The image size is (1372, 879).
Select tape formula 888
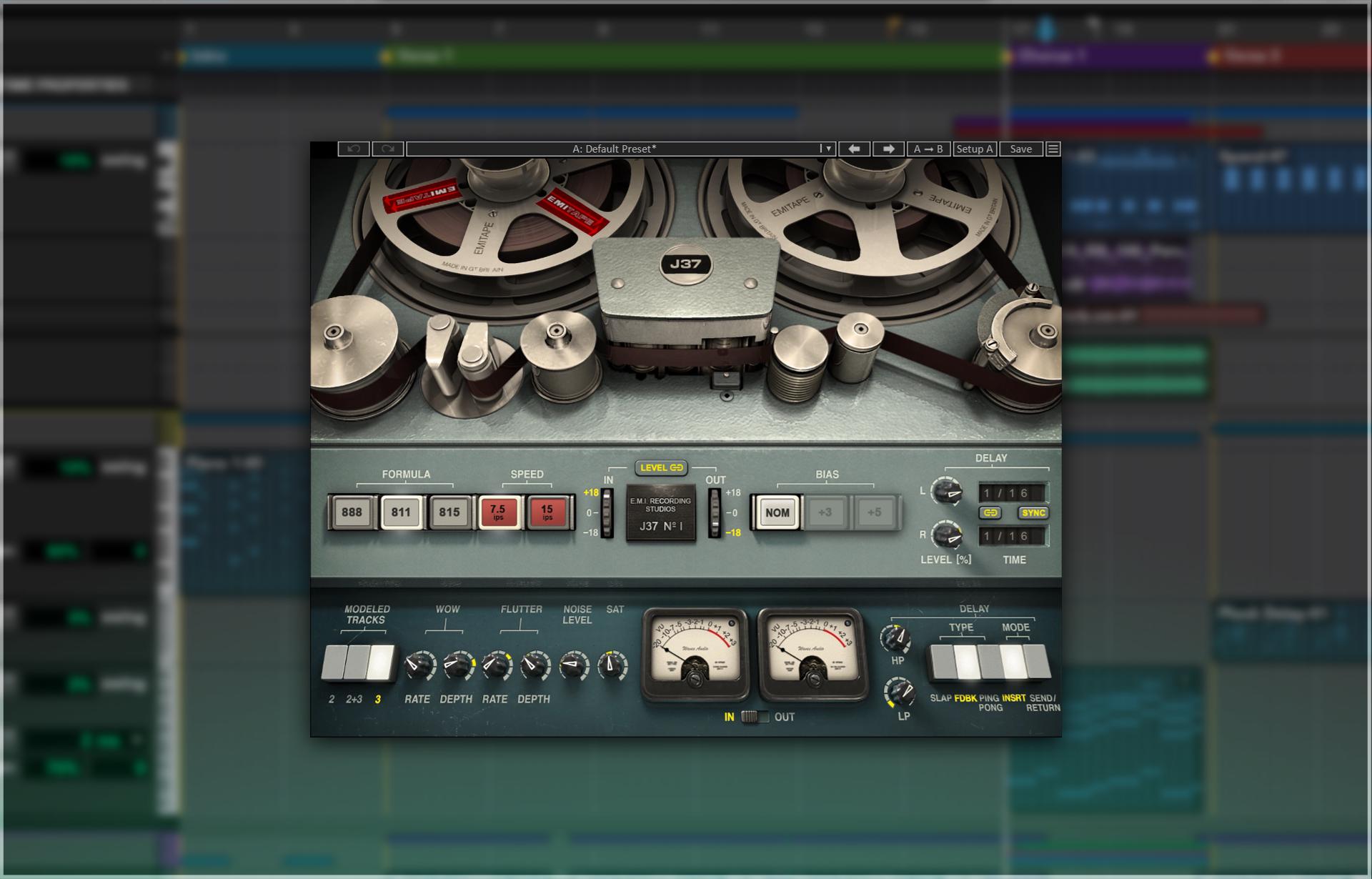[x=352, y=512]
